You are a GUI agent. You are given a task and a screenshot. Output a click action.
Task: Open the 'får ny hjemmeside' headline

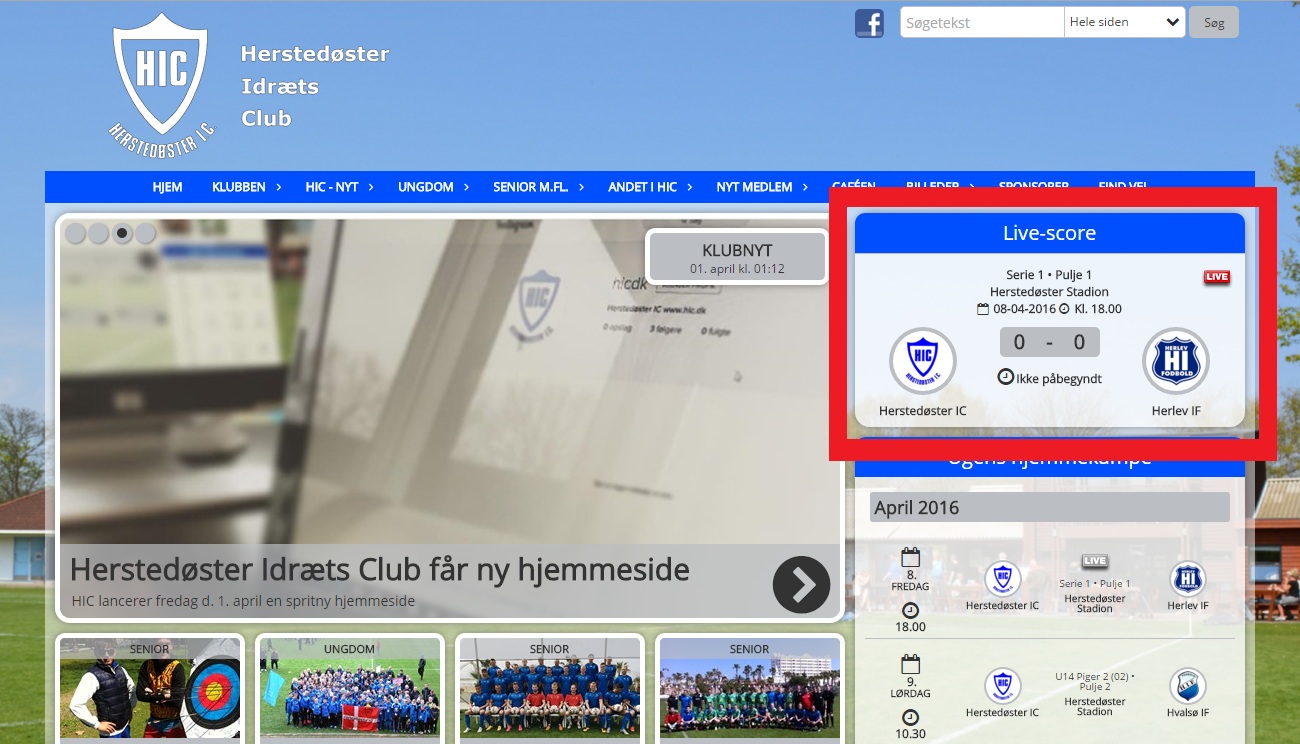point(379,570)
